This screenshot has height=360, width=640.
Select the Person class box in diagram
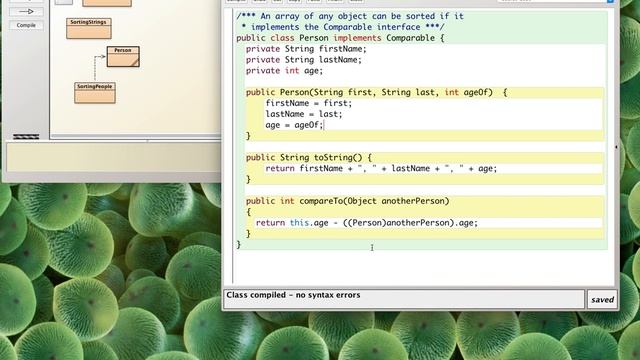[x=123, y=57]
